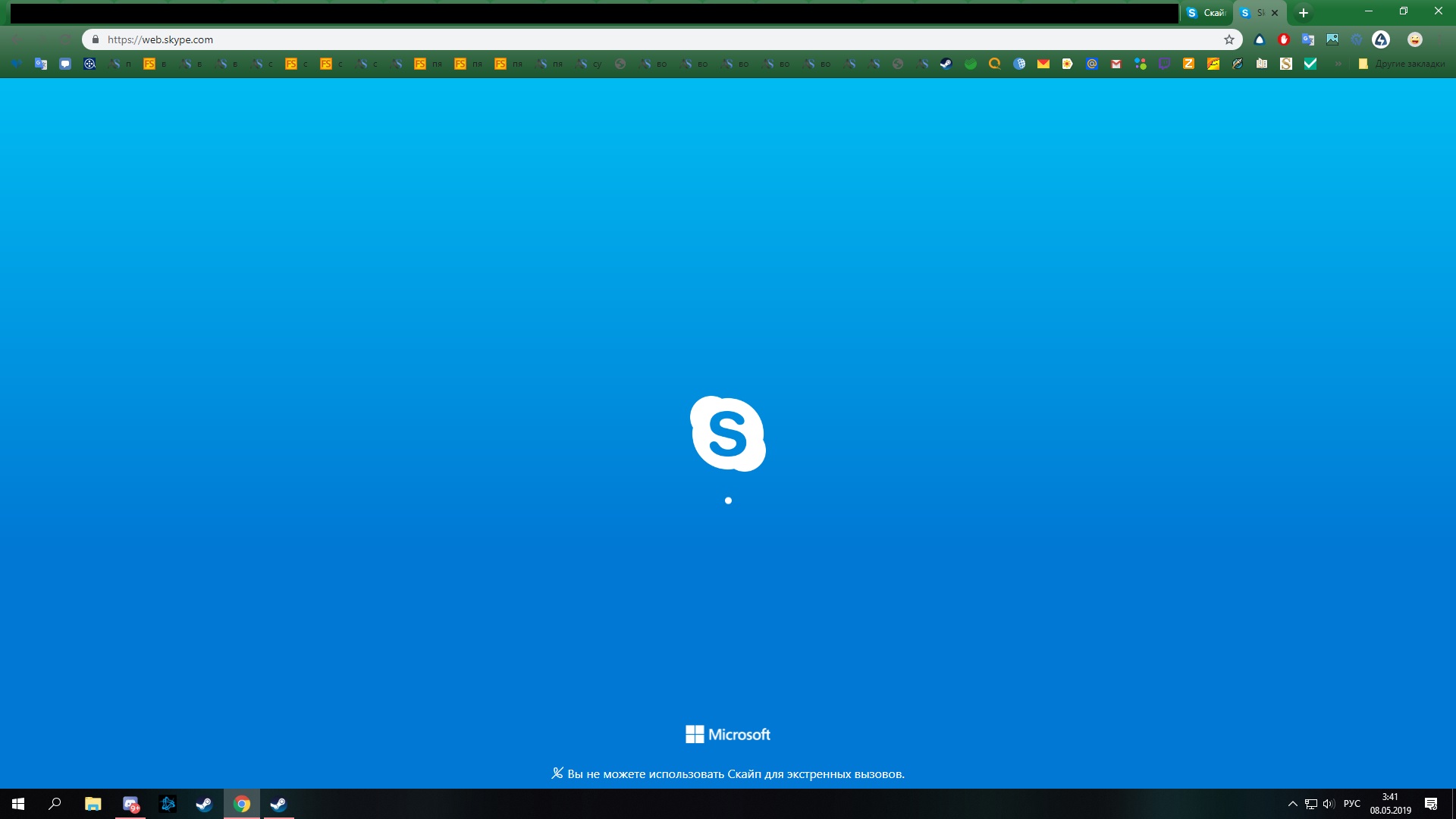Open the orange Z bookmark icon
Image resolution: width=1456 pixels, height=819 pixels.
click(1189, 64)
